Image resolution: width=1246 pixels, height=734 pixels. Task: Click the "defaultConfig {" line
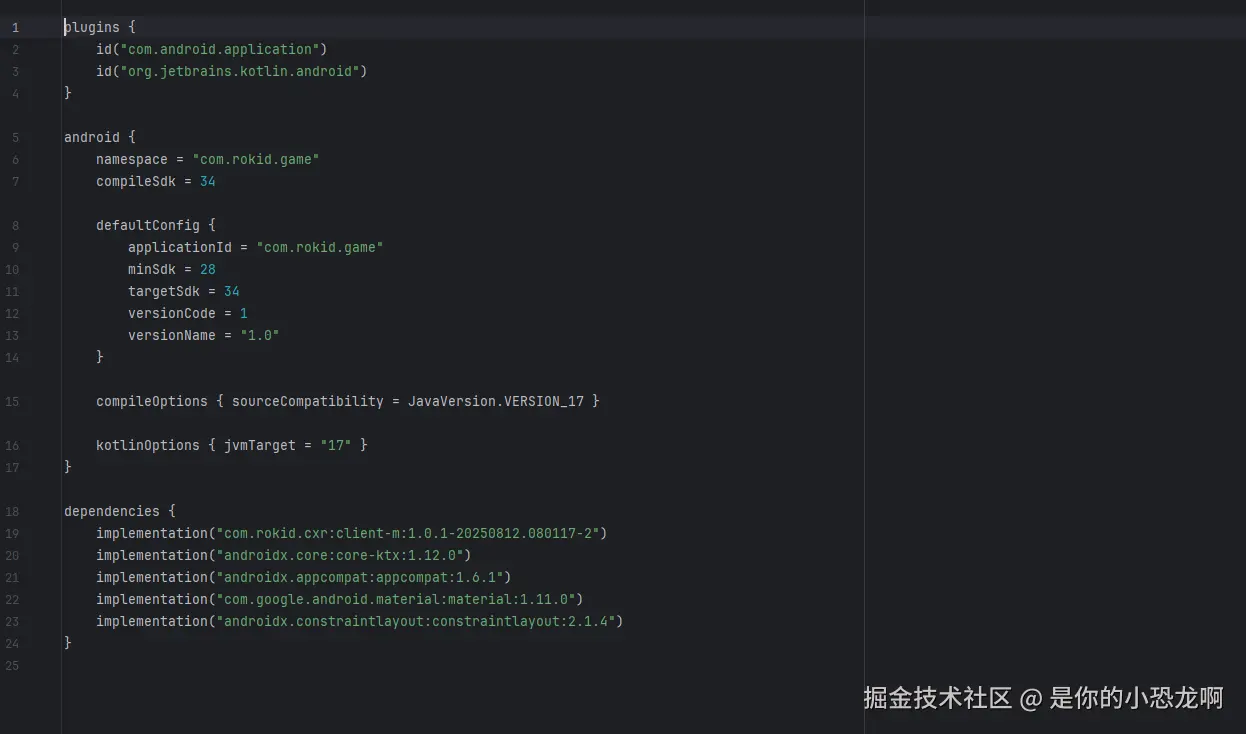[156, 225]
